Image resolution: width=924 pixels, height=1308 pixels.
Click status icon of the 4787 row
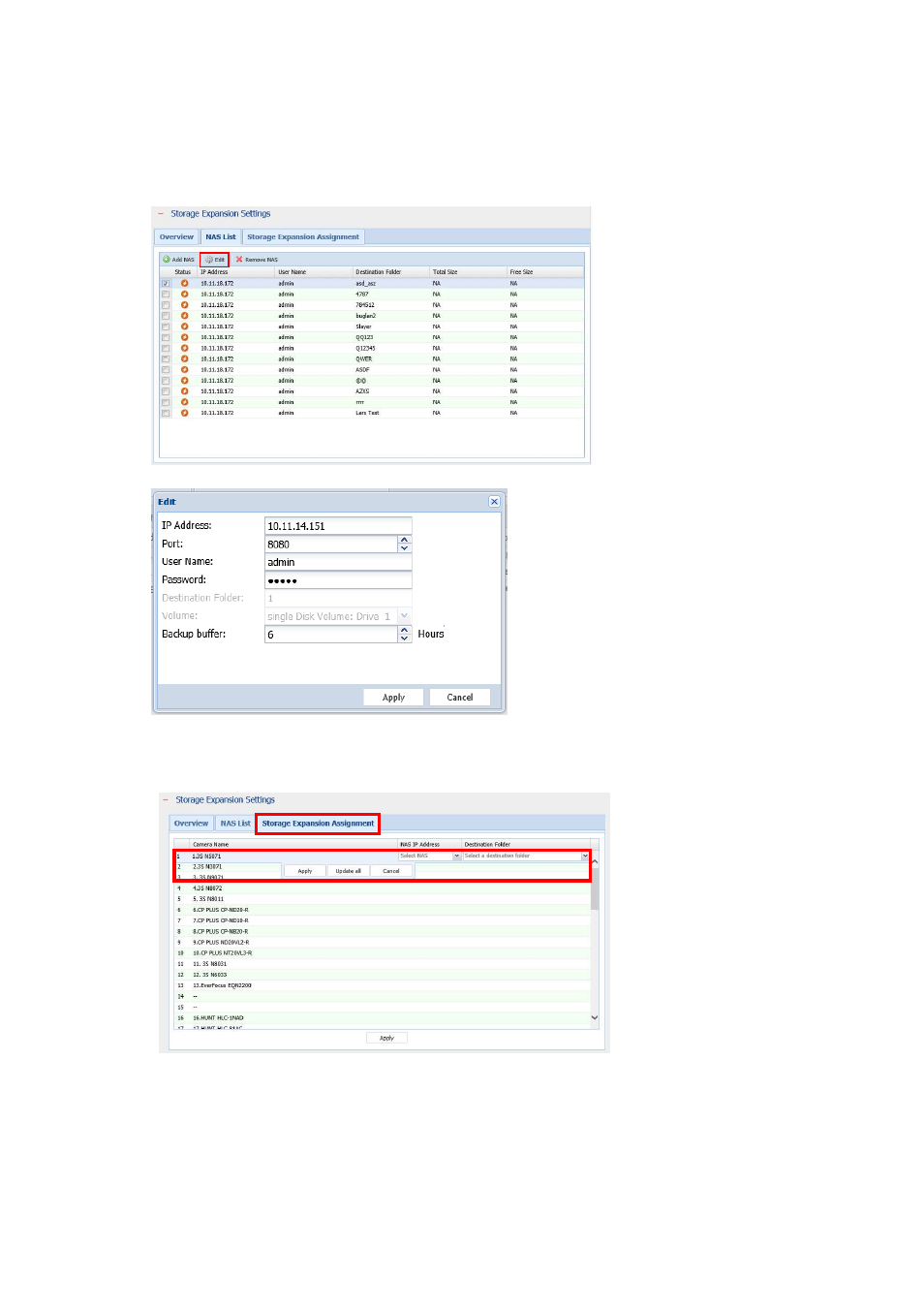(185, 294)
